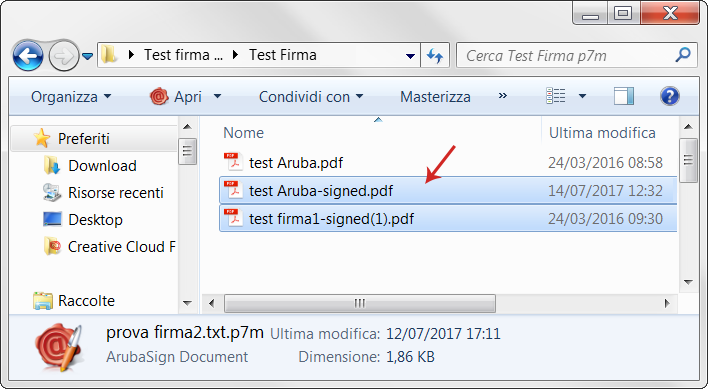Image resolution: width=708 pixels, height=389 pixels.
Task: Expand the Organizza dropdown menu
Action: pos(71,97)
